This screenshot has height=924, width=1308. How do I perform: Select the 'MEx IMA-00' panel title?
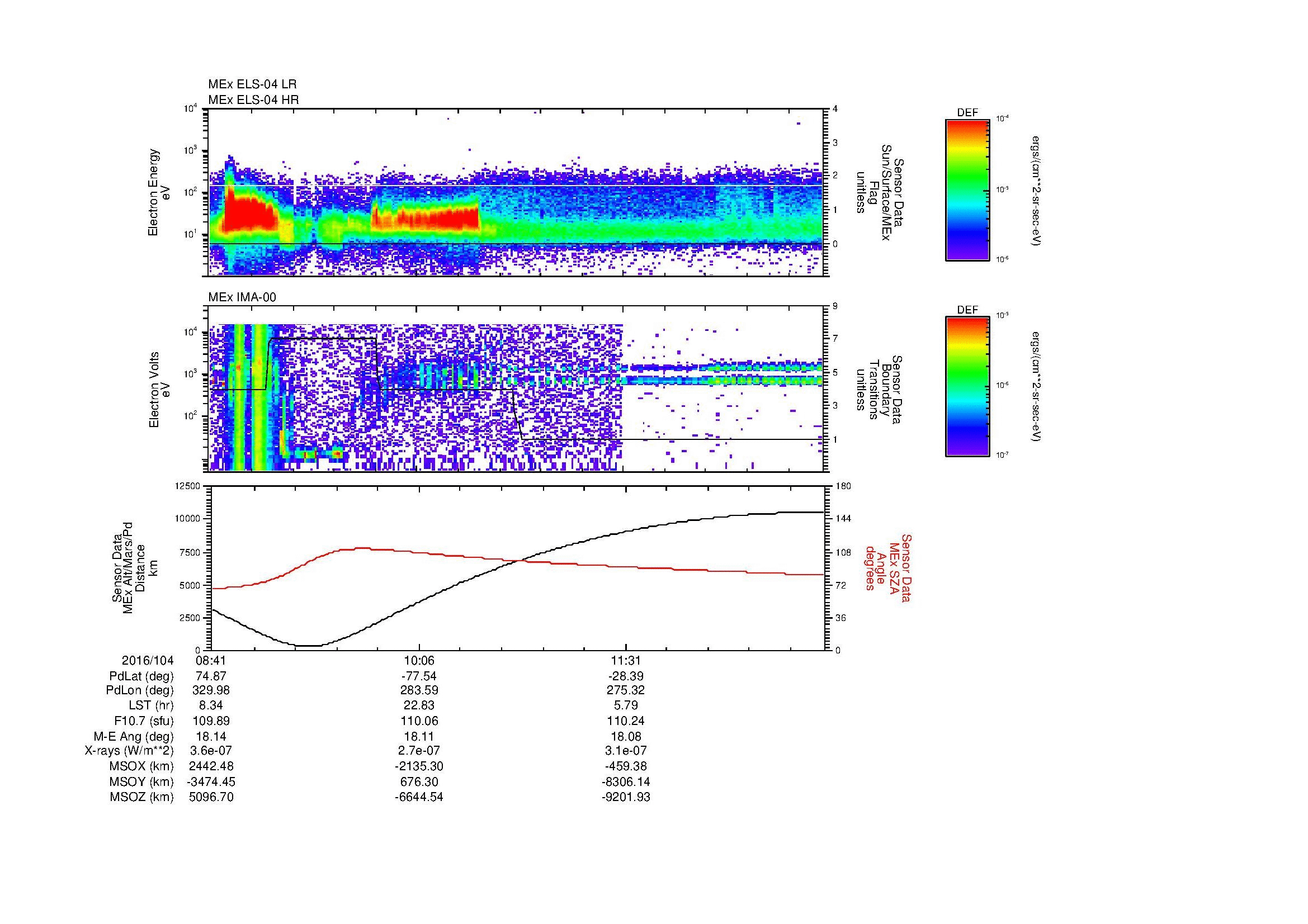(242, 298)
